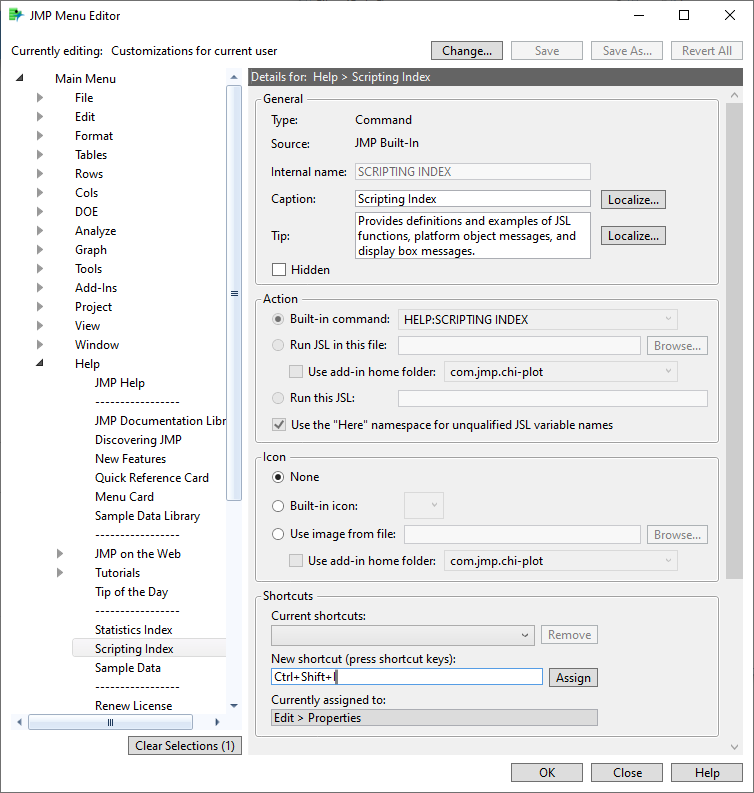Viewport: 754px width, 793px height.
Task: Open the Built-in command HELP:SCRIPTING INDEX dropdown
Action: [538, 320]
